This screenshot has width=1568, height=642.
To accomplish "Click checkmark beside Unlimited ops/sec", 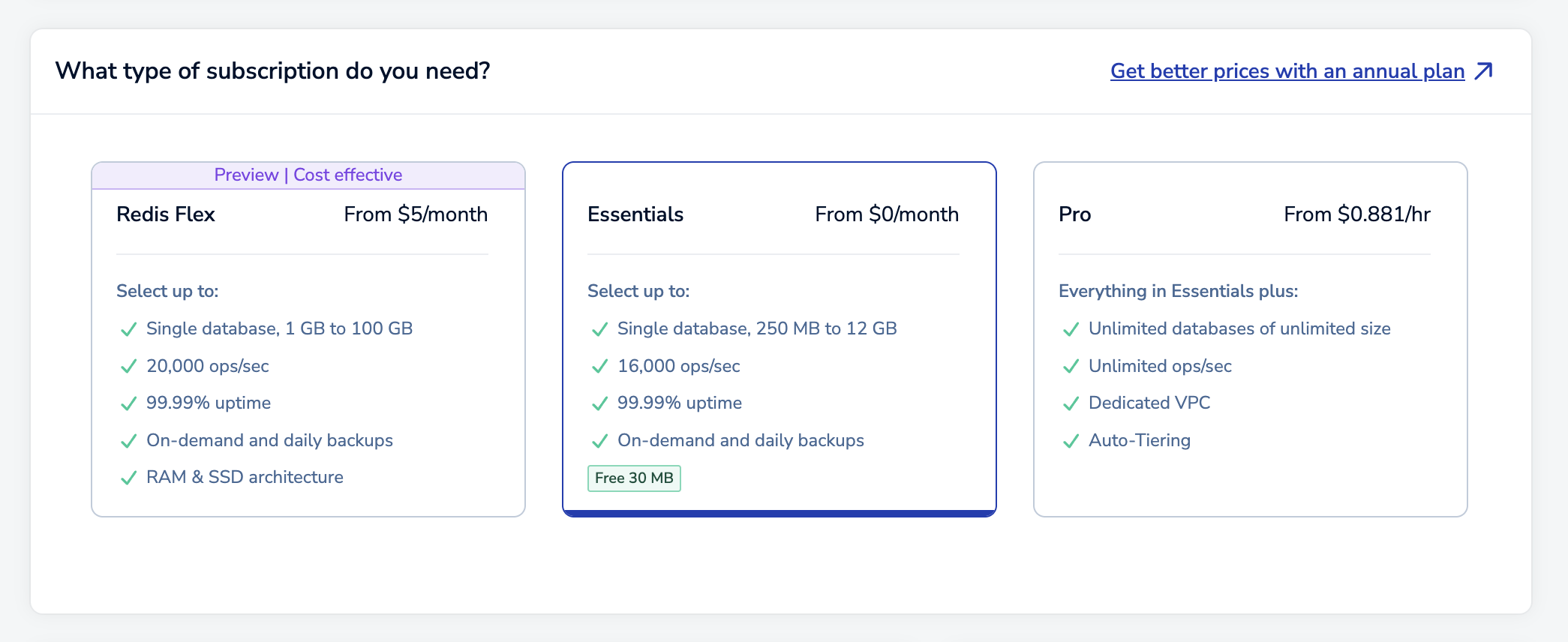I will point(1071,366).
